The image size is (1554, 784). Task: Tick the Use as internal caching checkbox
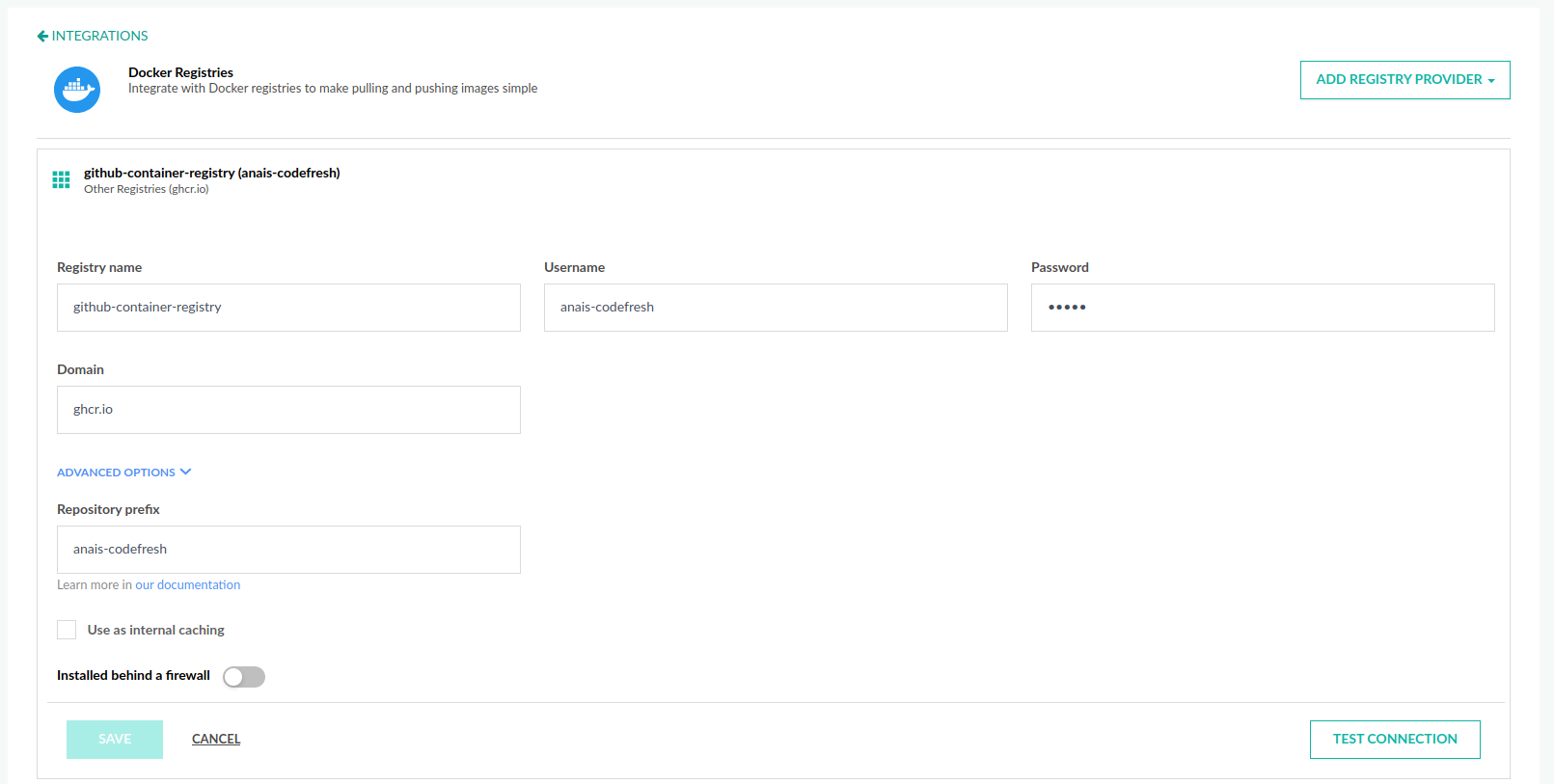67,630
